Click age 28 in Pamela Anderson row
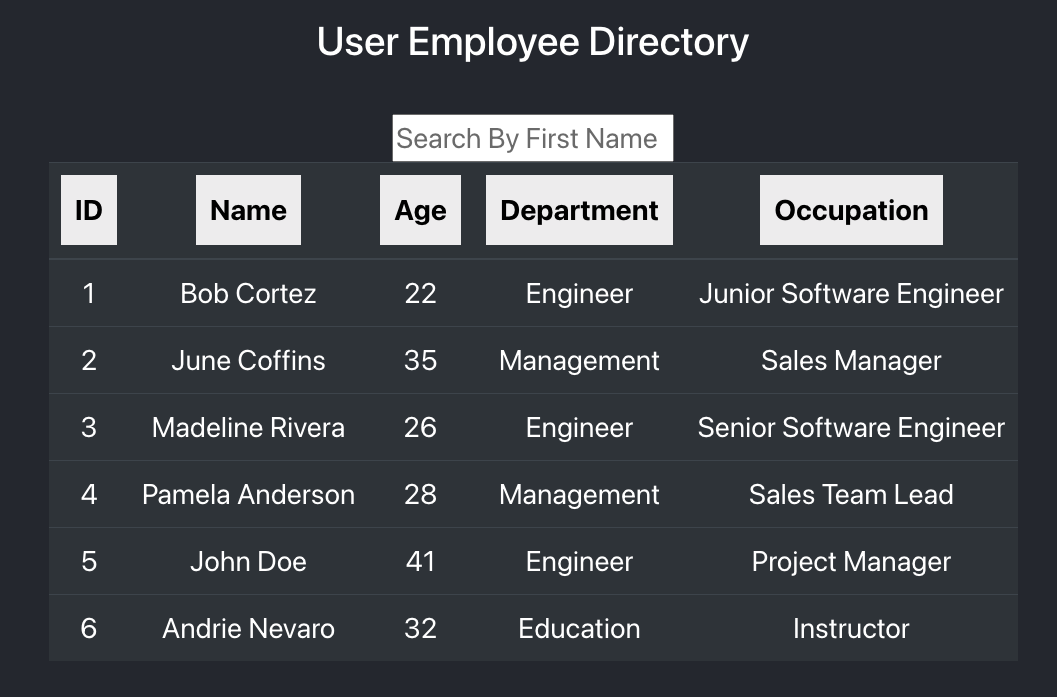Screen dimensions: 1057x697 [421, 495]
